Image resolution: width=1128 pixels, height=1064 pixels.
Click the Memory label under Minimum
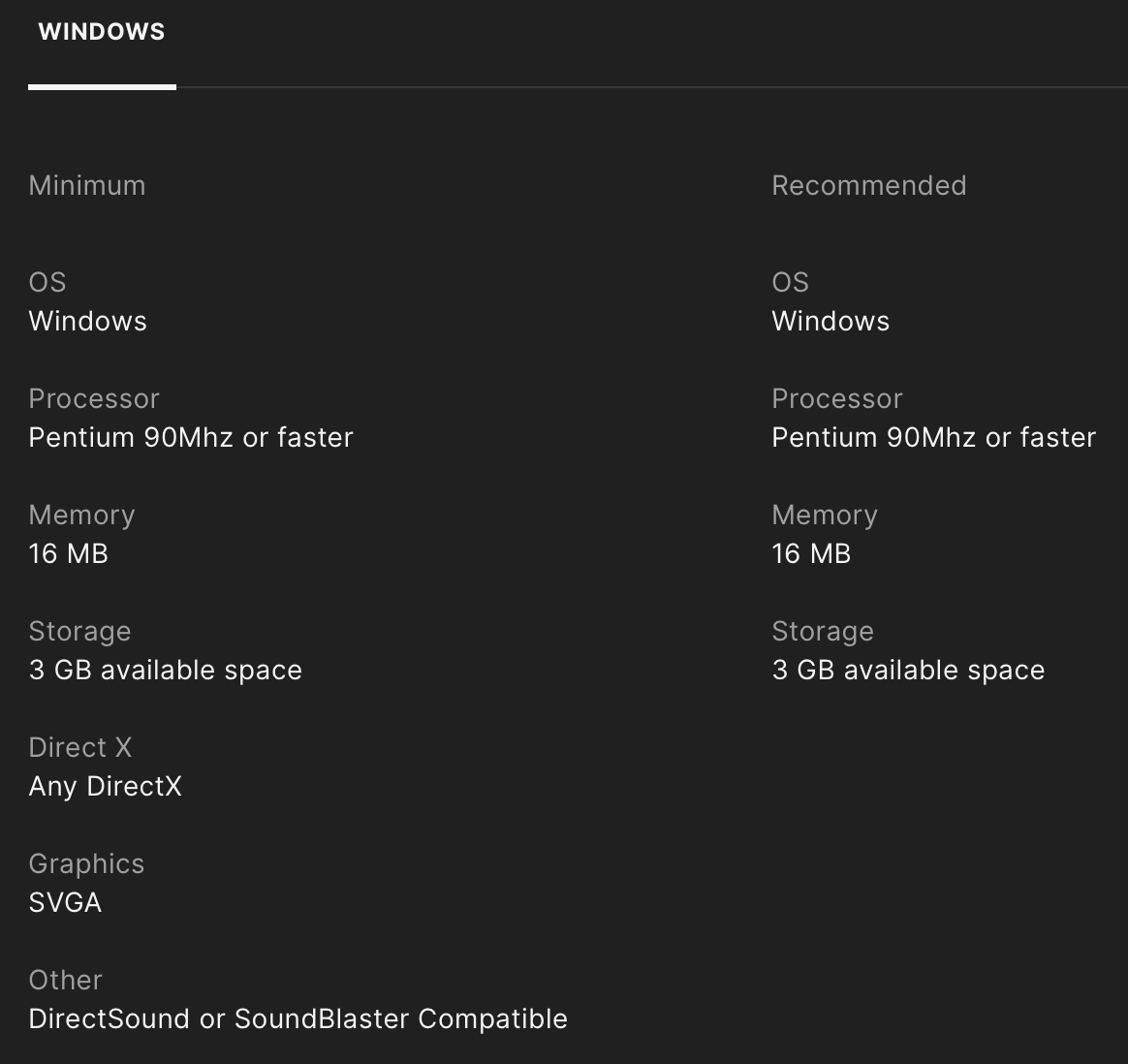[81, 515]
